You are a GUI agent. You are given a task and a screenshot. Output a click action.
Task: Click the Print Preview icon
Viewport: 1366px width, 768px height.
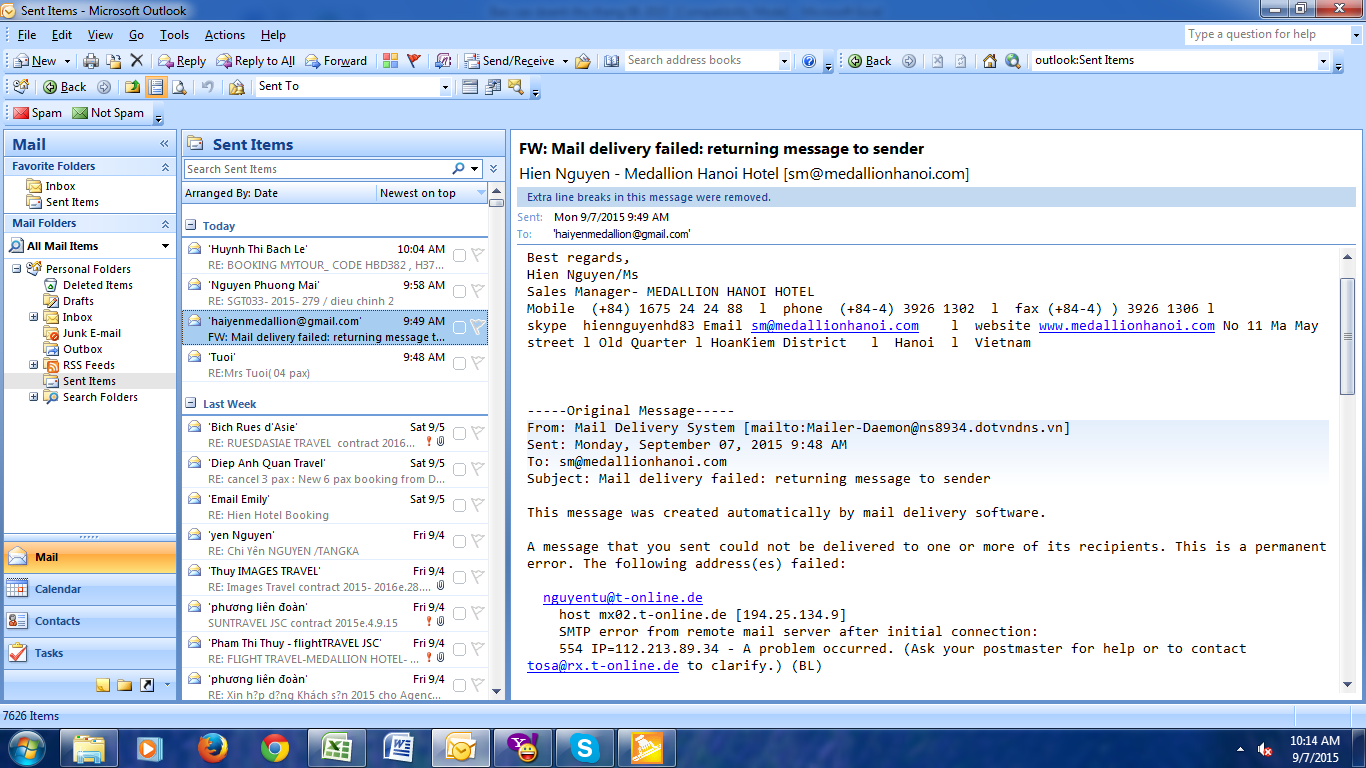(x=179, y=87)
